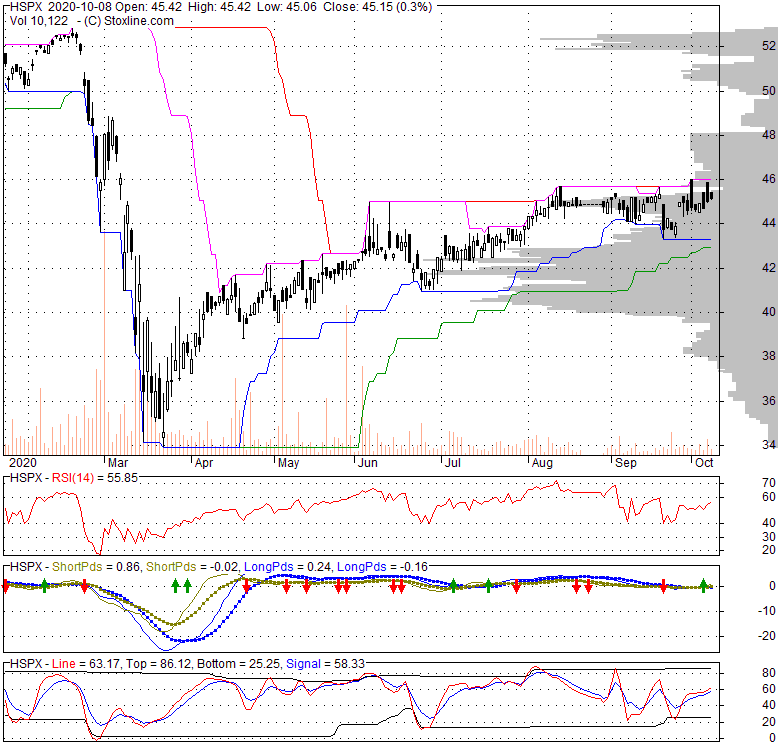This screenshot has width=780, height=745.
Task: Click the 40 price axis label
Action: click(769, 311)
